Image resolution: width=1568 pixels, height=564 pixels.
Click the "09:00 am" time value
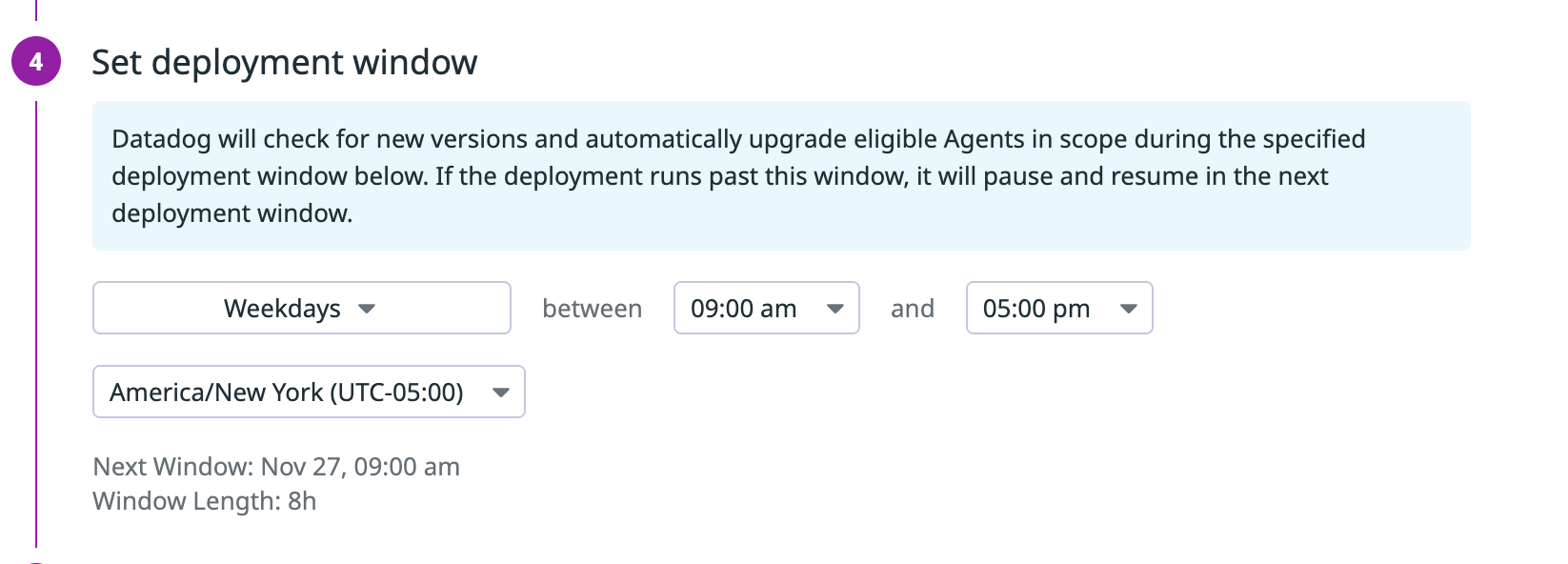point(743,309)
